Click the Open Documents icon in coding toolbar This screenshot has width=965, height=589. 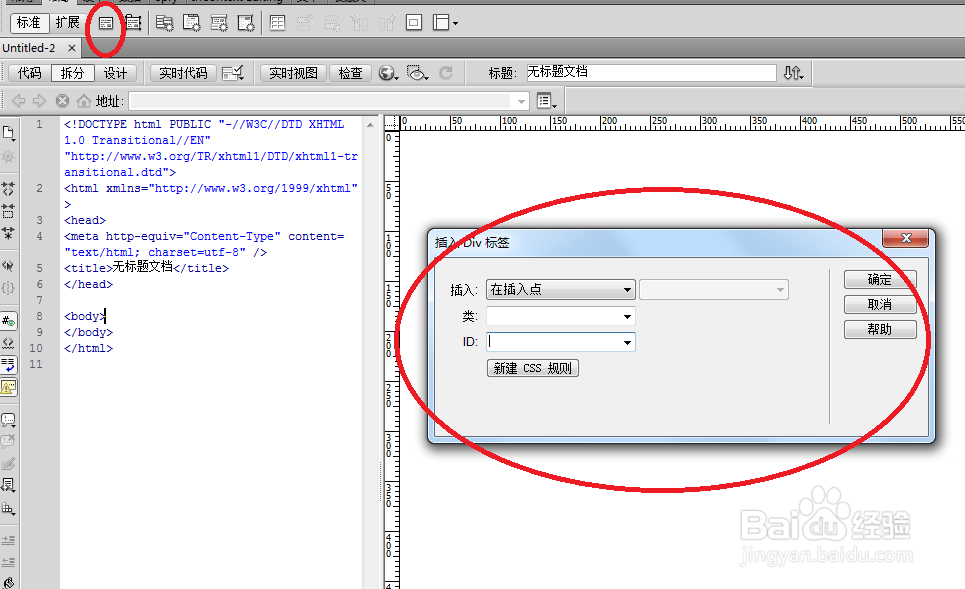point(9,133)
